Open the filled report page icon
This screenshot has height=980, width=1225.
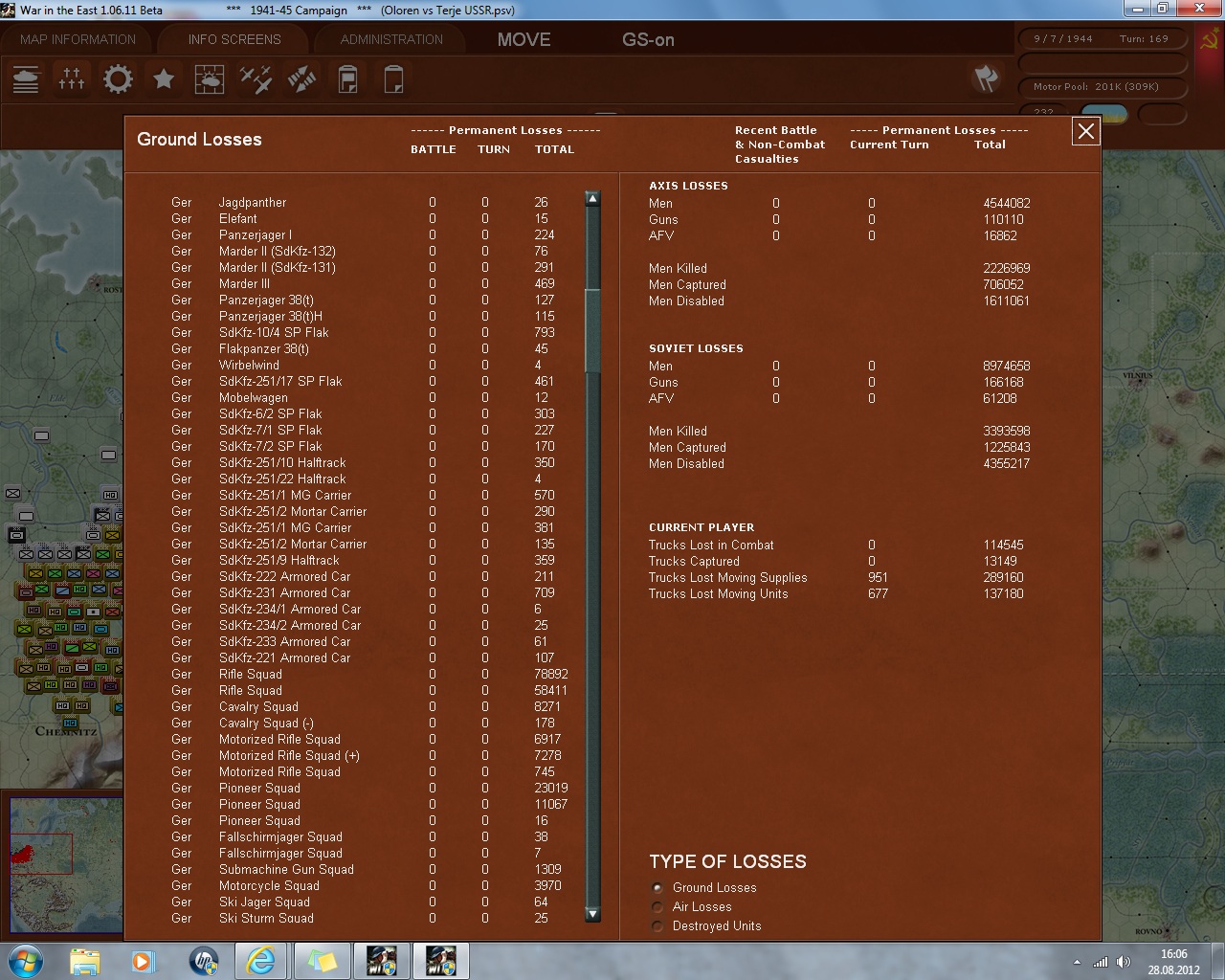[347, 78]
